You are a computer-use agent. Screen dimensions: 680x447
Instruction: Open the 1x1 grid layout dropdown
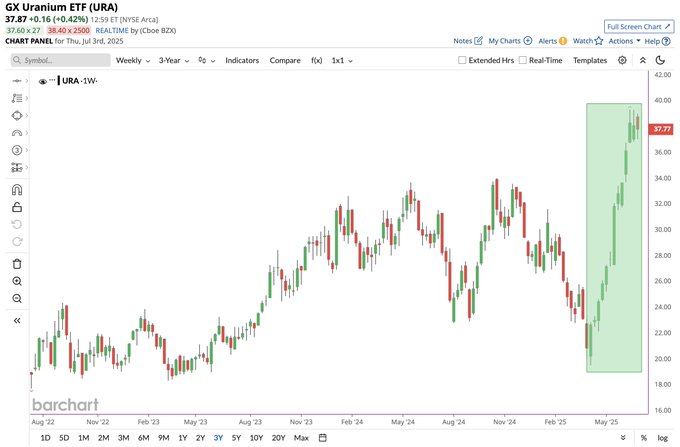(342, 60)
